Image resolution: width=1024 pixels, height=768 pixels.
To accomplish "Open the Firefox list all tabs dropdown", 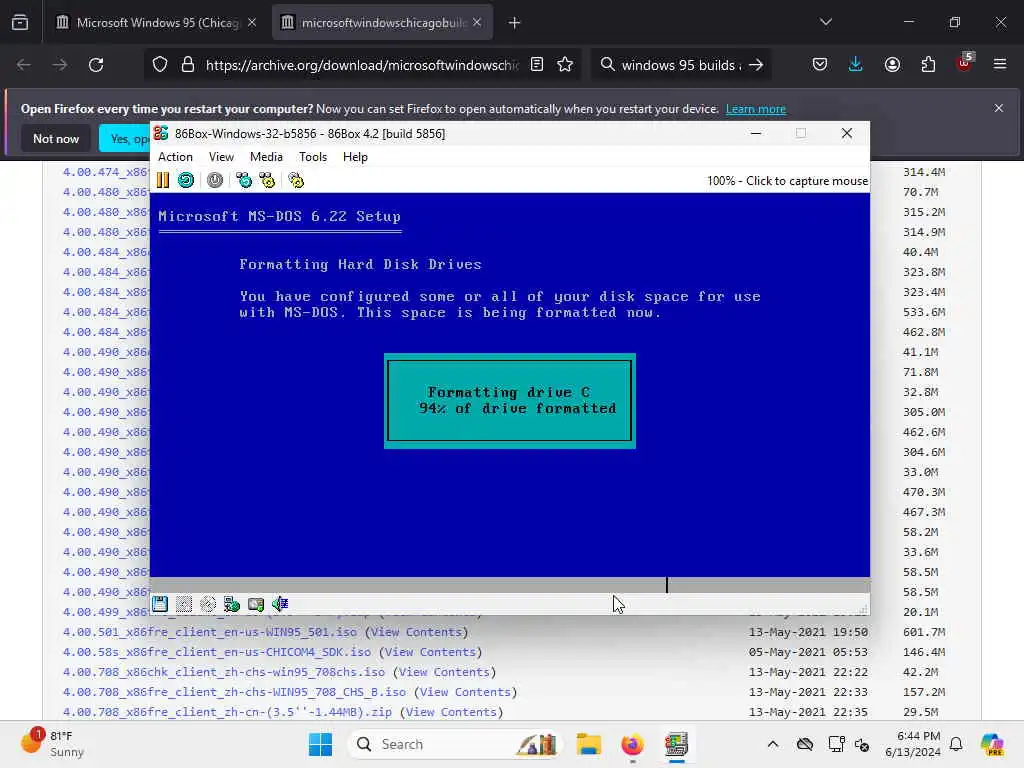I will coord(826,22).
